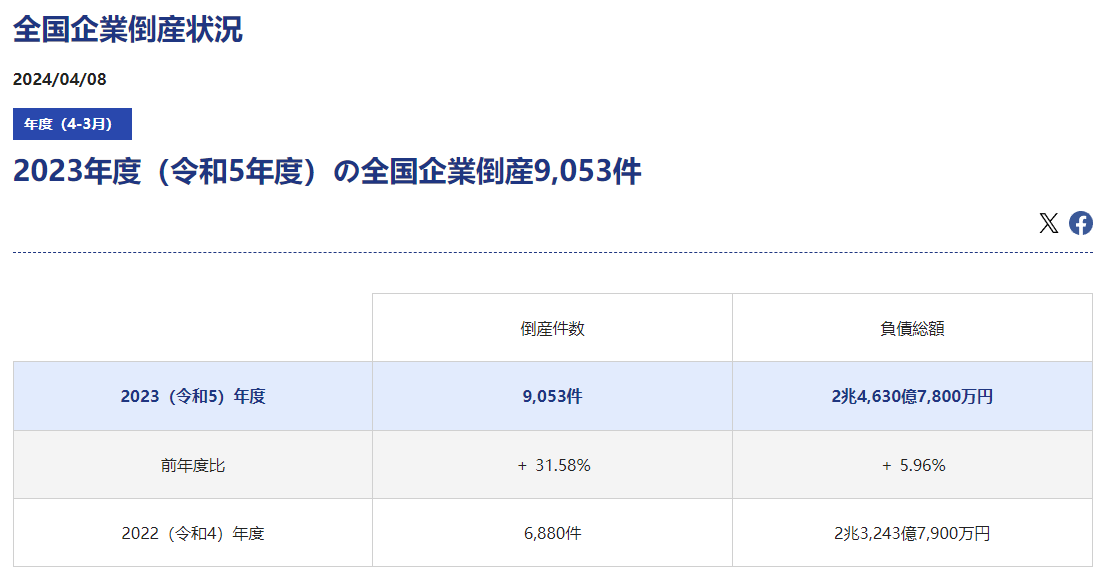Click the 年度（4-3月） category tag
This screenshot has height=588, width=1112.
tap(72, 124)
